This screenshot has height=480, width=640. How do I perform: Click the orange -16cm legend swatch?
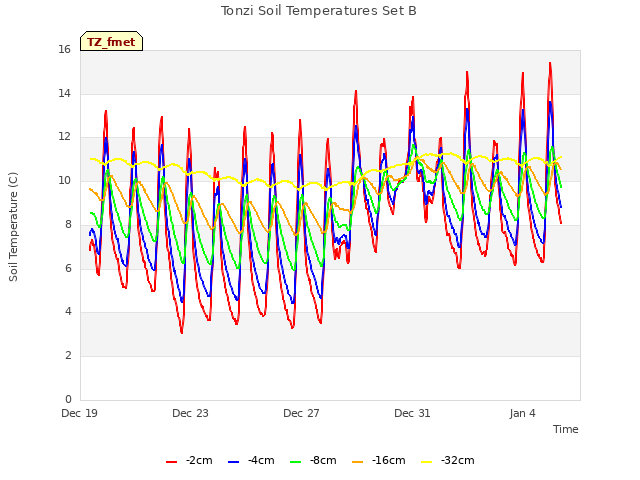(357, 462)
